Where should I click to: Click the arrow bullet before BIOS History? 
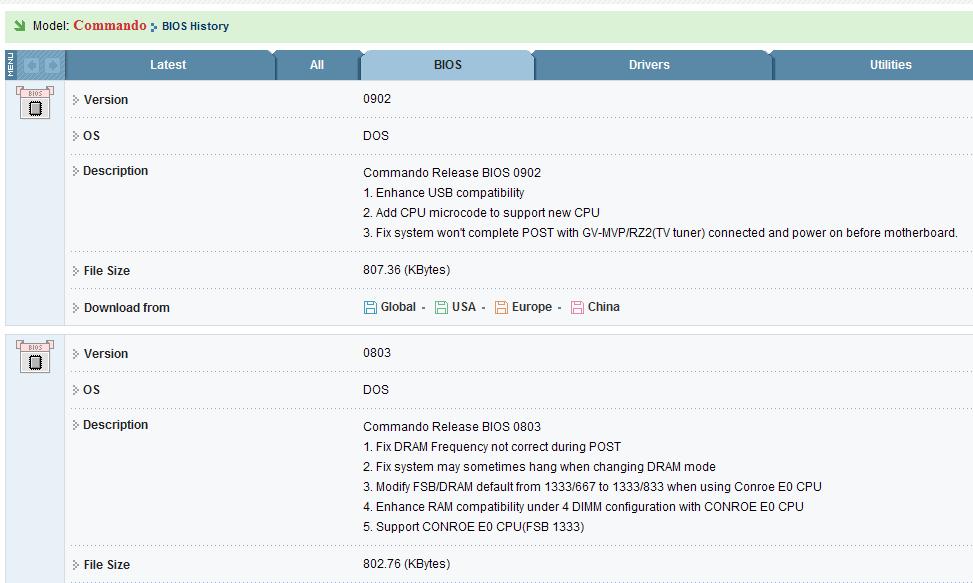154,27
